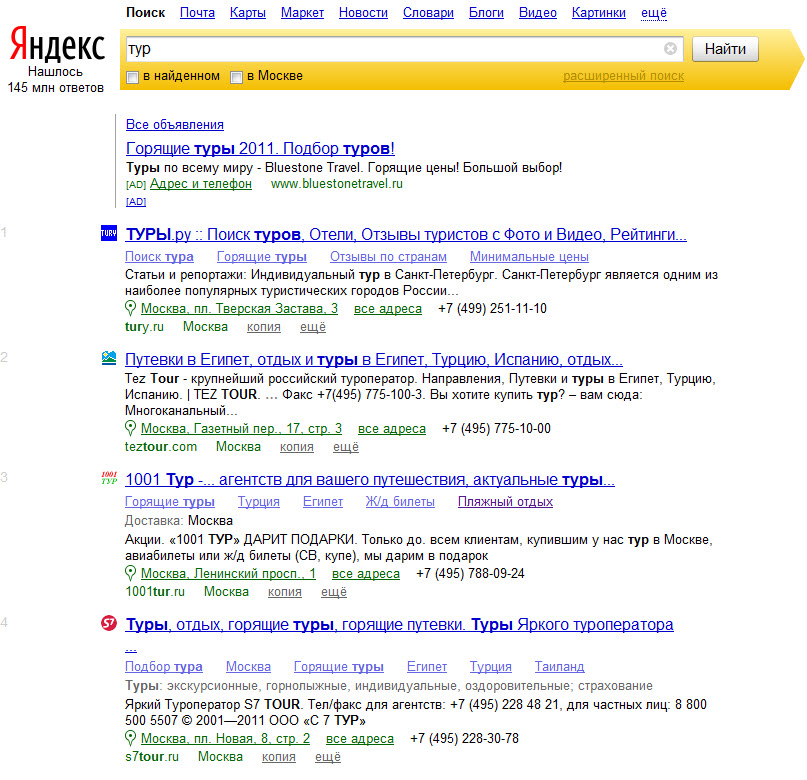Open 'Подбор тура' sitelink under S7 Tour
Screen dimensions: 807x780
click(x=164, y=667)
